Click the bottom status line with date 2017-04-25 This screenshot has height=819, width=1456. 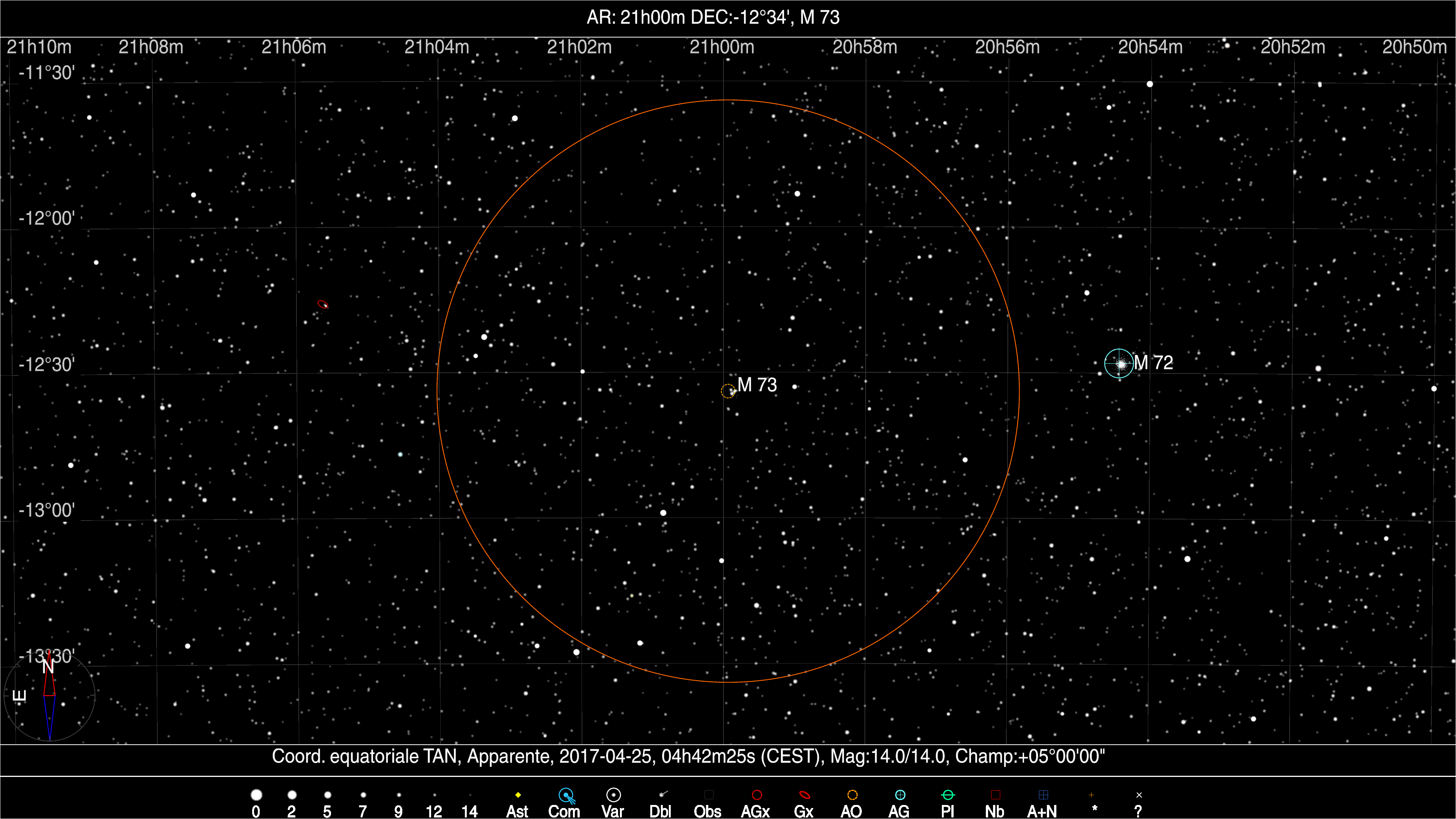coord(688,756)
